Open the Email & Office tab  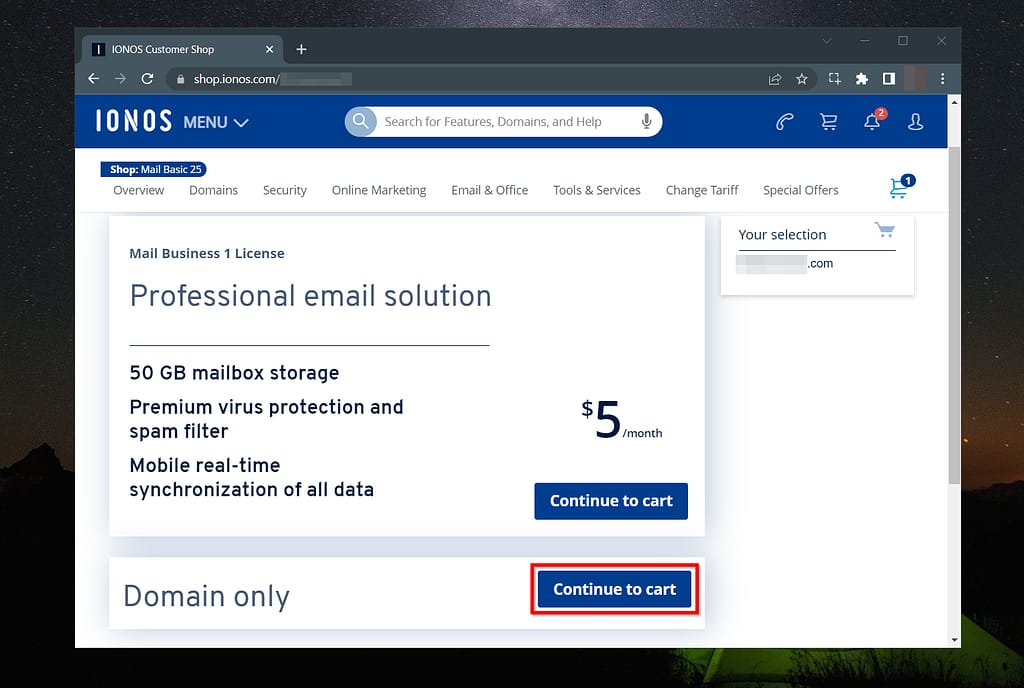click(490, 190)
